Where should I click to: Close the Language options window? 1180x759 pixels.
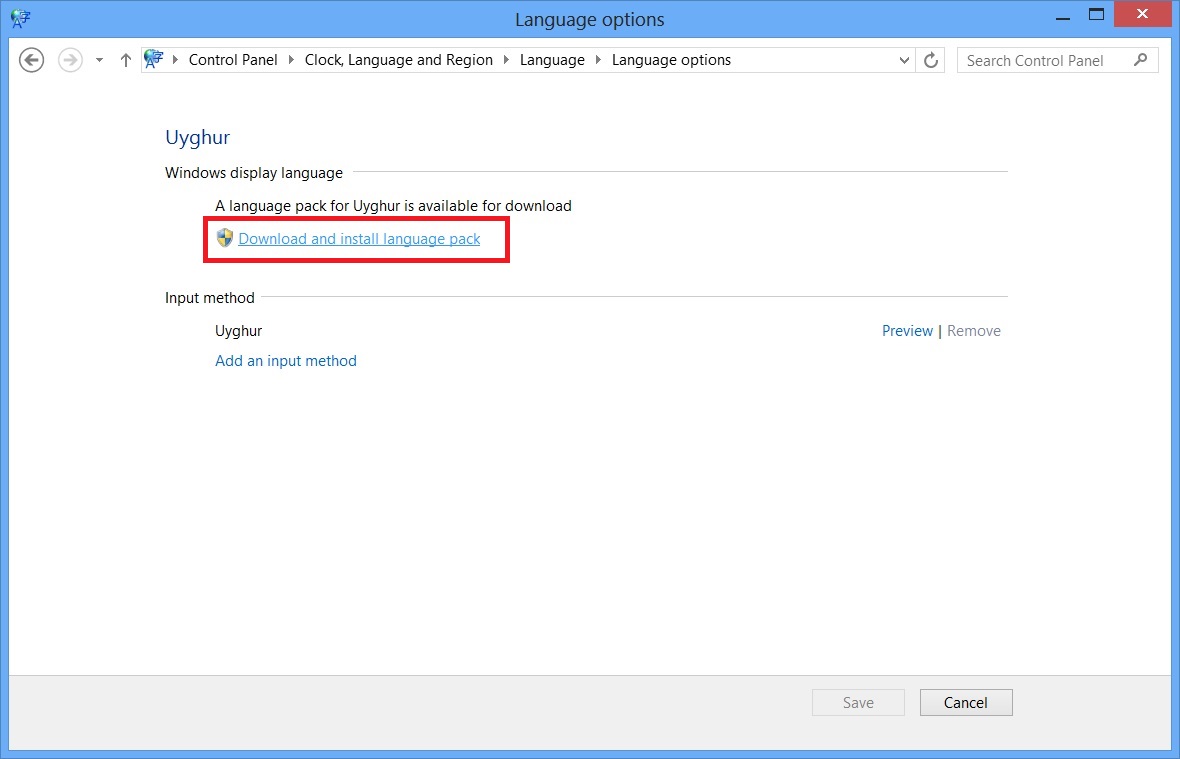coord(1142,14)
